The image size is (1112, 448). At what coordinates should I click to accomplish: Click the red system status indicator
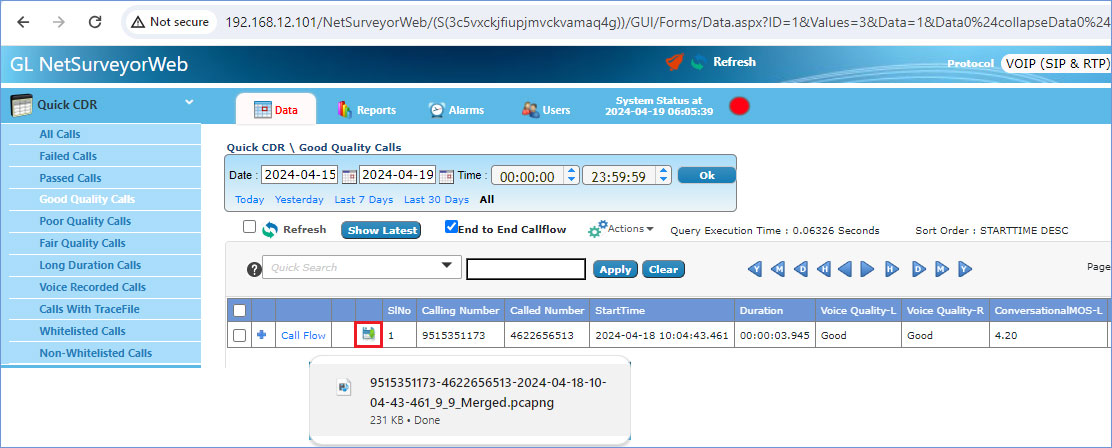pos(740,107)
